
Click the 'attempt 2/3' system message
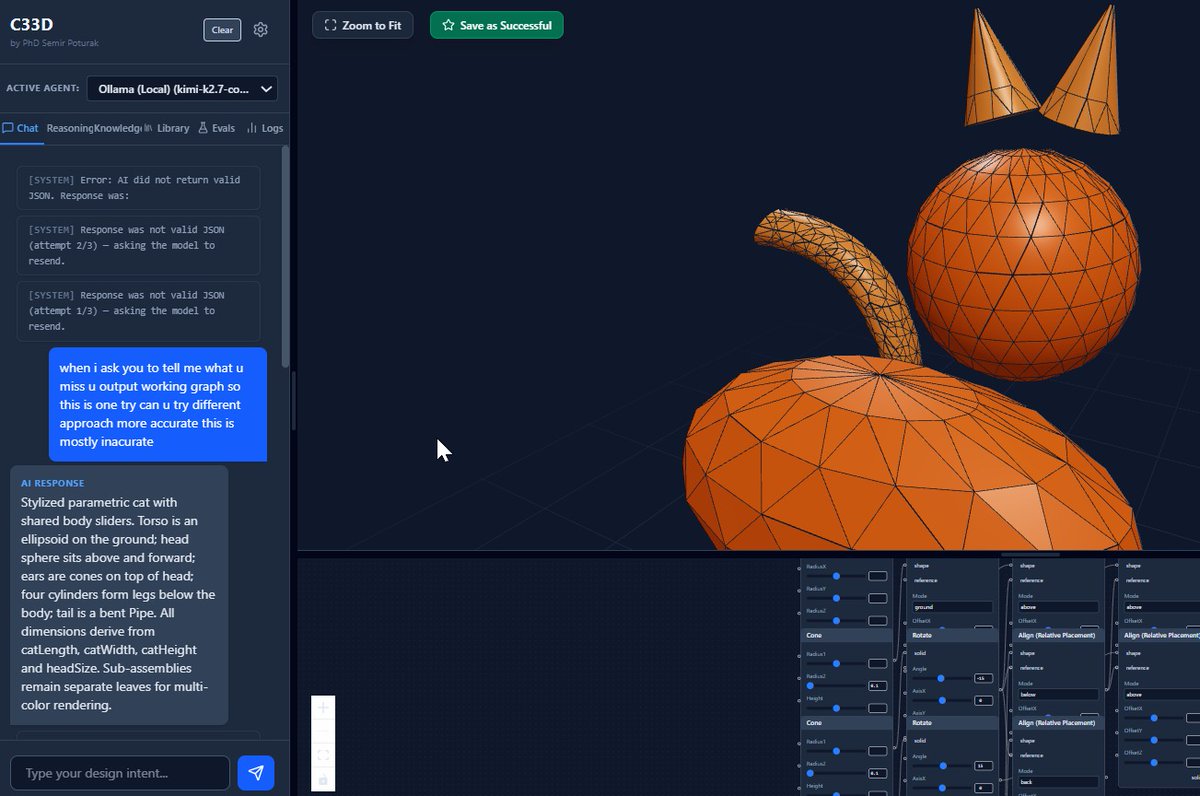pyautogui.click(x=139, y=245)
